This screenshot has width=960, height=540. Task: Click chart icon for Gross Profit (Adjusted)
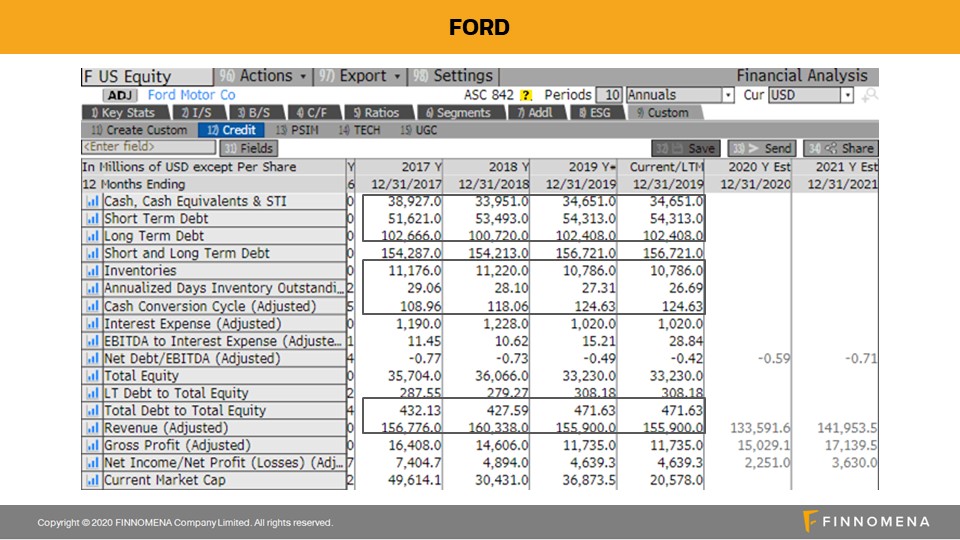click(x=93, y=445)
